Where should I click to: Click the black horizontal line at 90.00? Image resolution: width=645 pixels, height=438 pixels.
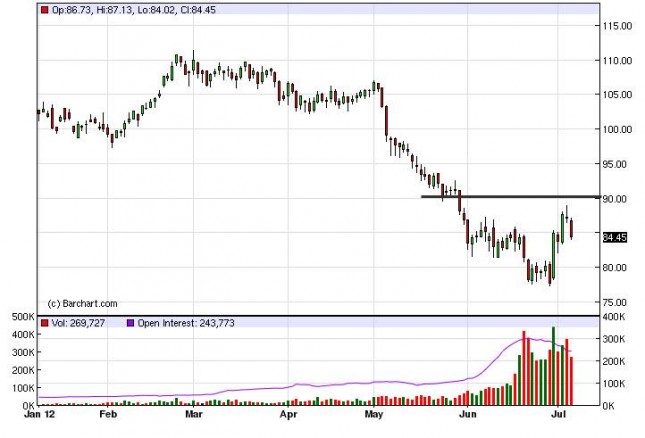tap(510, 197)
